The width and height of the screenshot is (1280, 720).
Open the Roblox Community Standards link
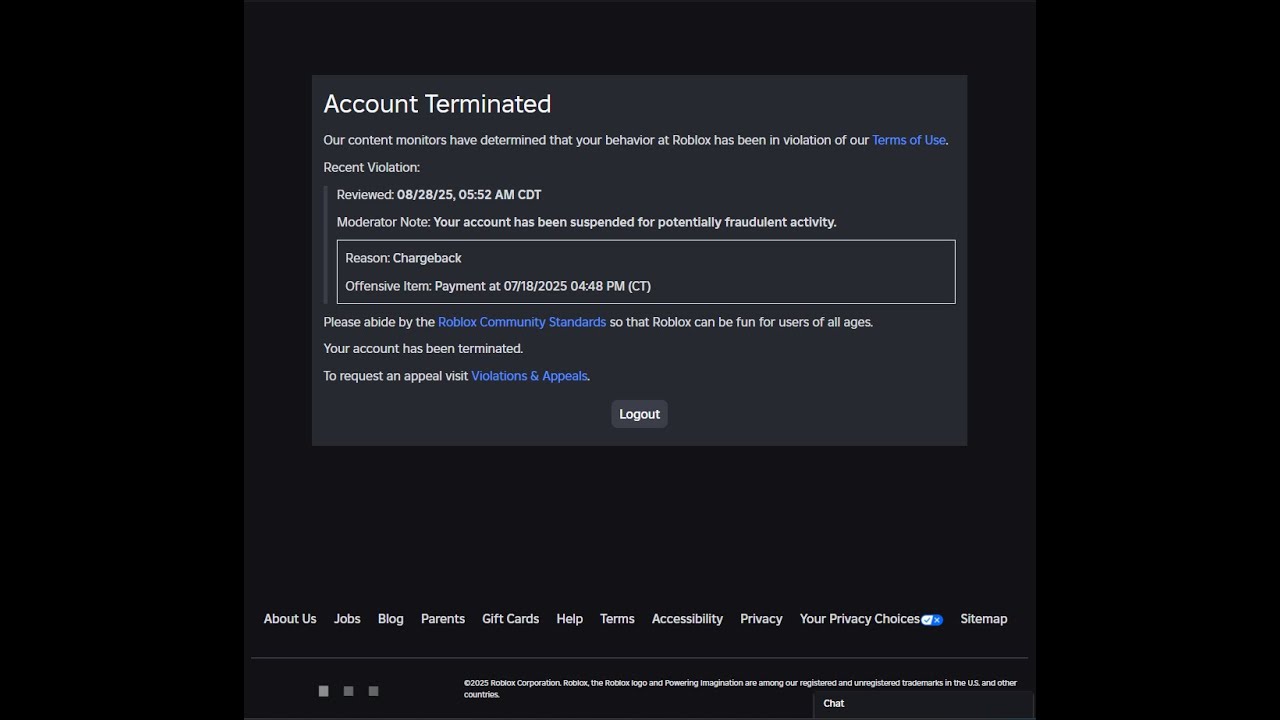(522, 322)
